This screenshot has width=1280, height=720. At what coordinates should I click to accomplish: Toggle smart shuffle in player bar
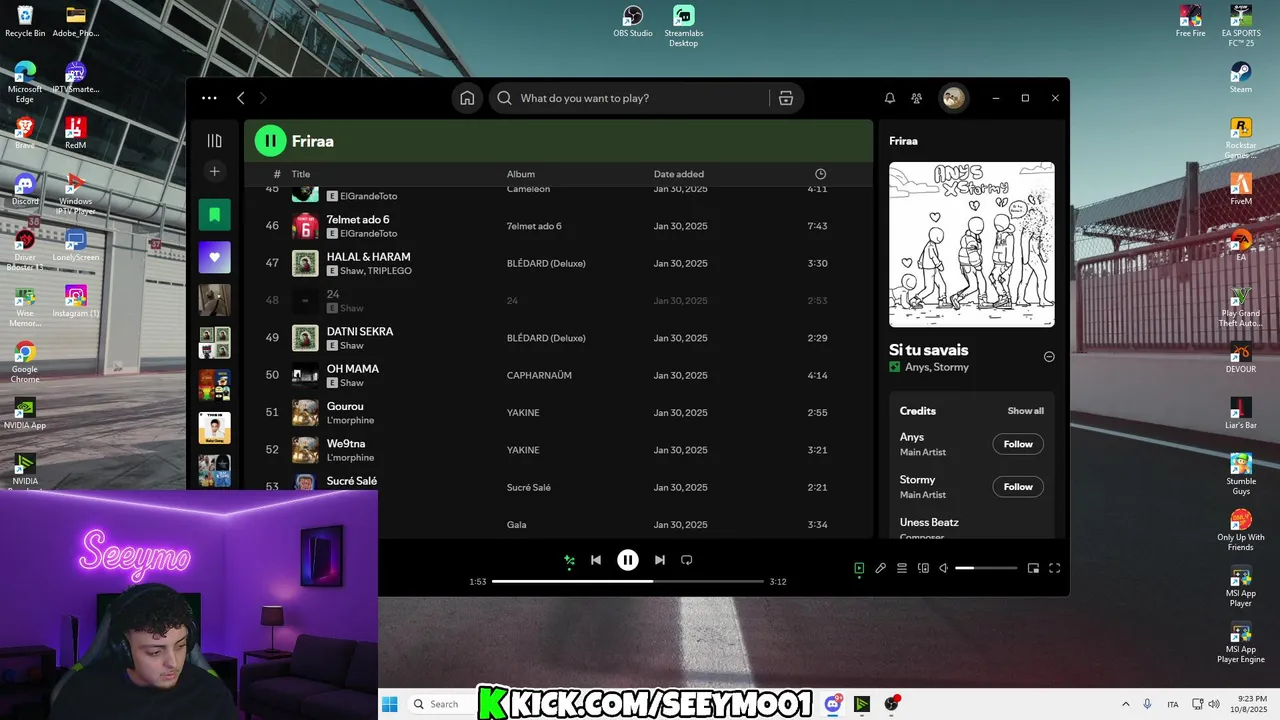(x=569, y=560)
